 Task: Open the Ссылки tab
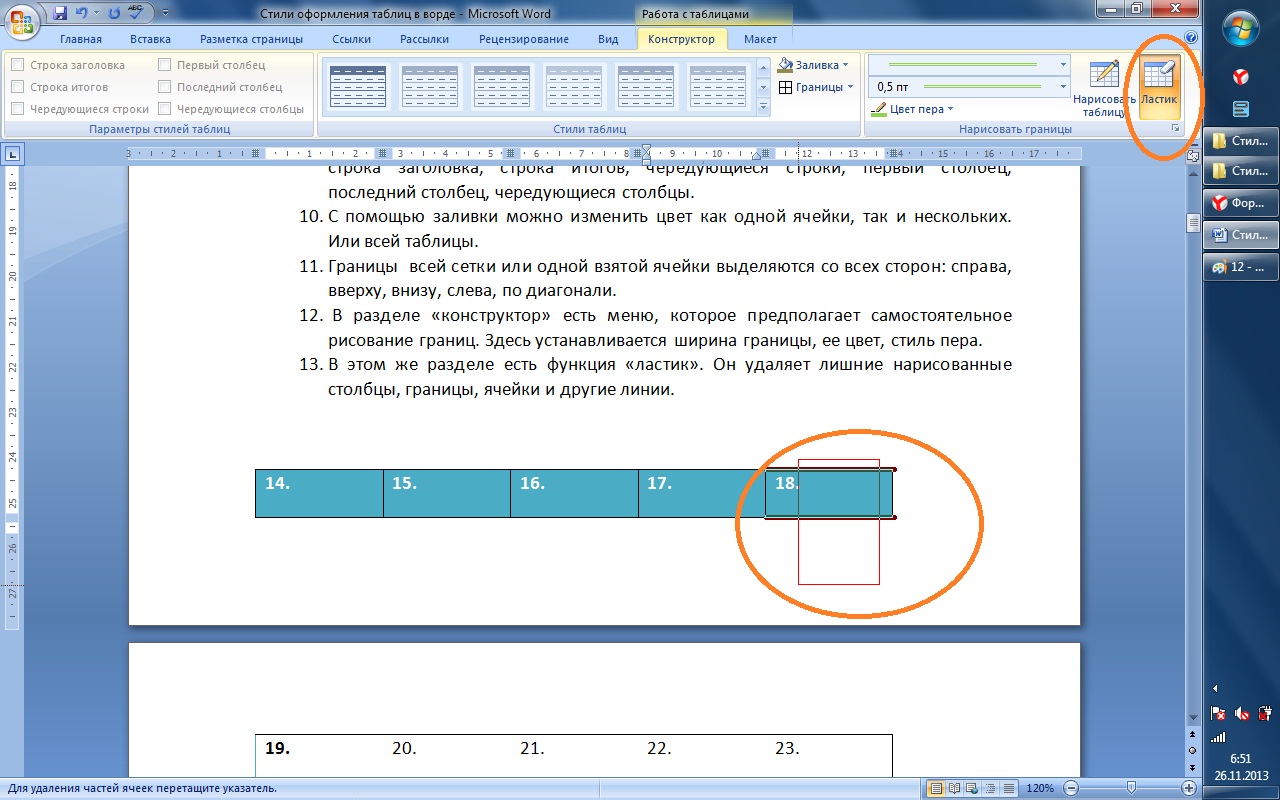click(351, 39)
